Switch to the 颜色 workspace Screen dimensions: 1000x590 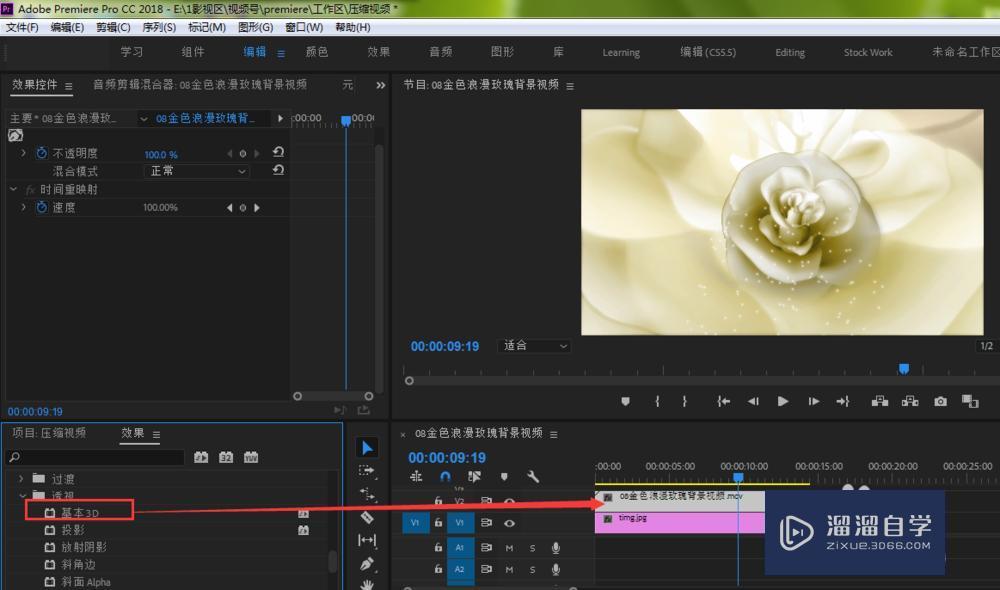317,52
